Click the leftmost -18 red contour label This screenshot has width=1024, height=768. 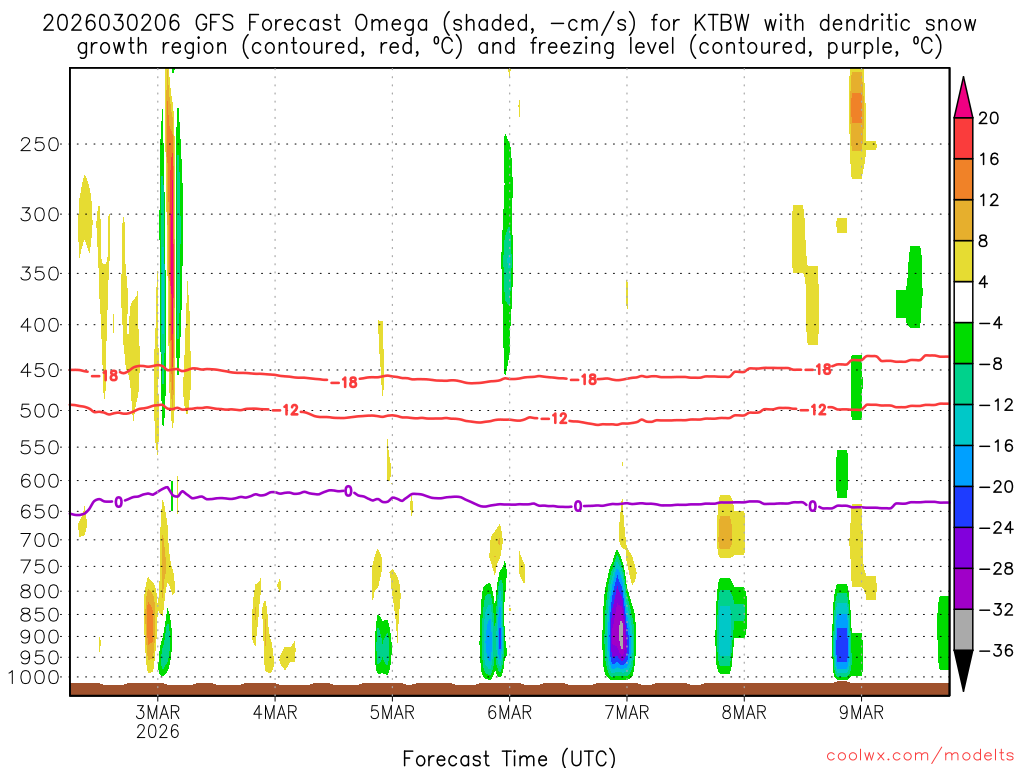click(104, 376)
